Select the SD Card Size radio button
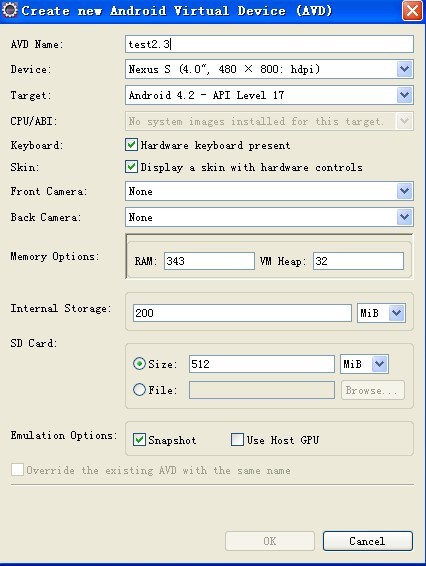This screenshot has width=426, height=566. pos(139,364)
